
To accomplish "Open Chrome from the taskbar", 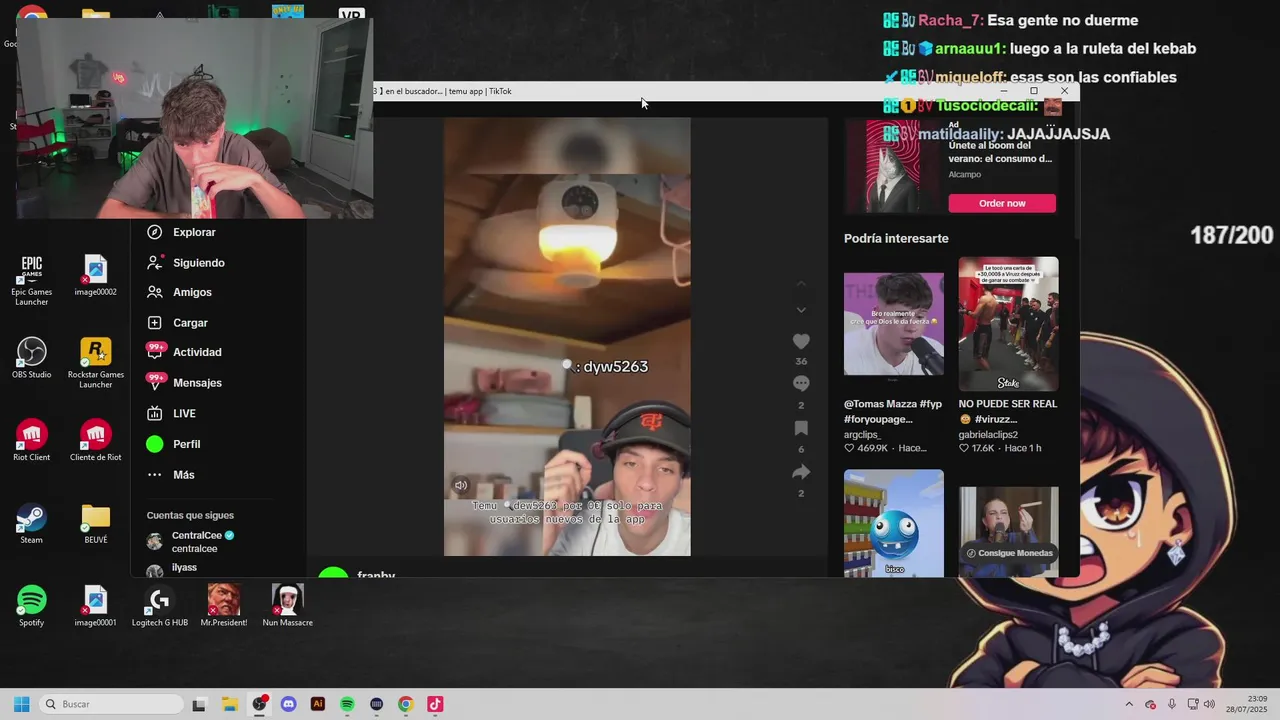I will click(405, 704).
